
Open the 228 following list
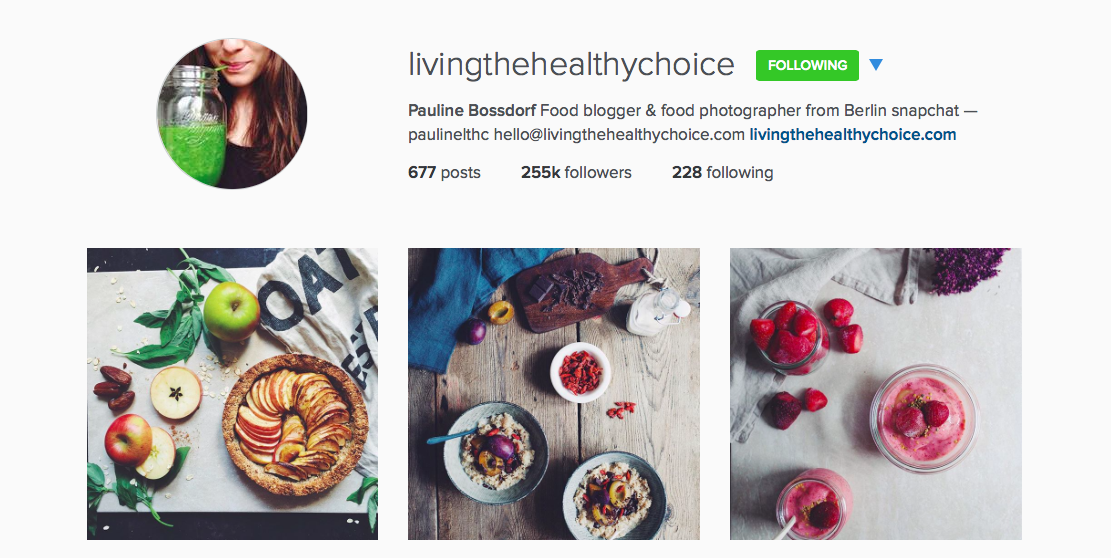(x=722, y=172)
